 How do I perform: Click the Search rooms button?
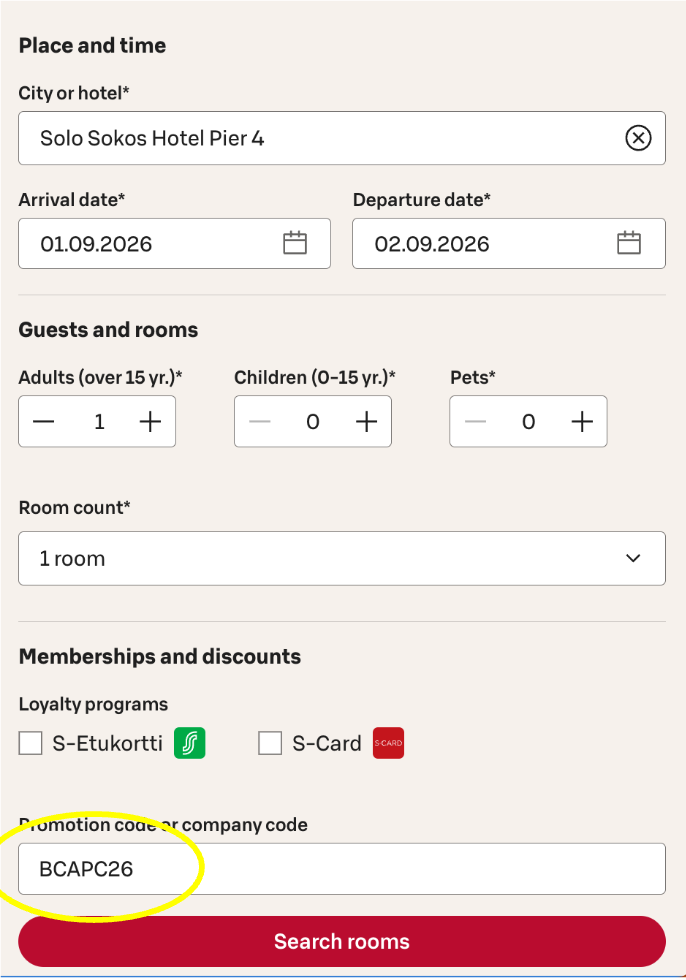coord(342,941)
